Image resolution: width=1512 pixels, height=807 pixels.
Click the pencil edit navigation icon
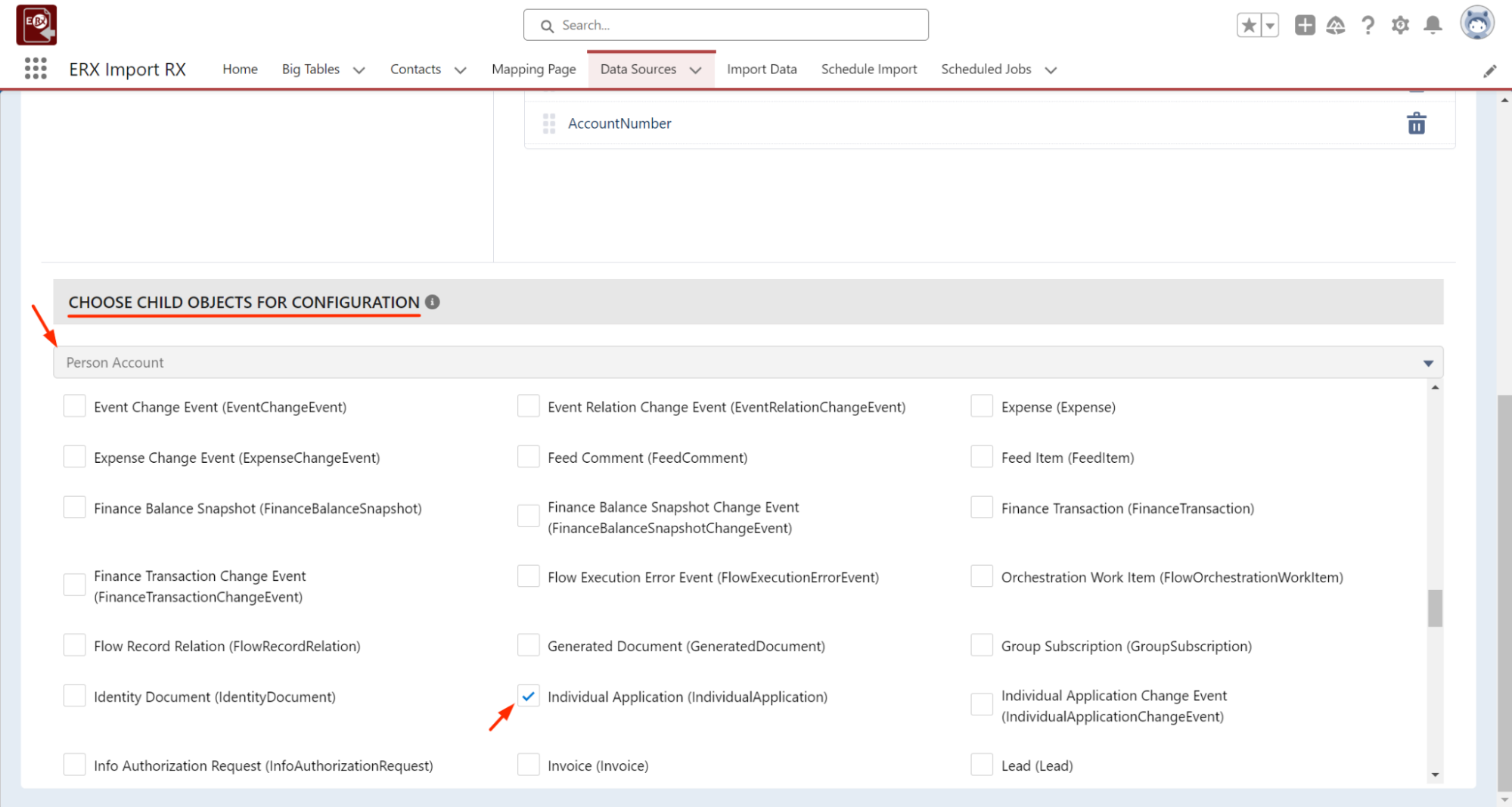tap(1489, 71)
